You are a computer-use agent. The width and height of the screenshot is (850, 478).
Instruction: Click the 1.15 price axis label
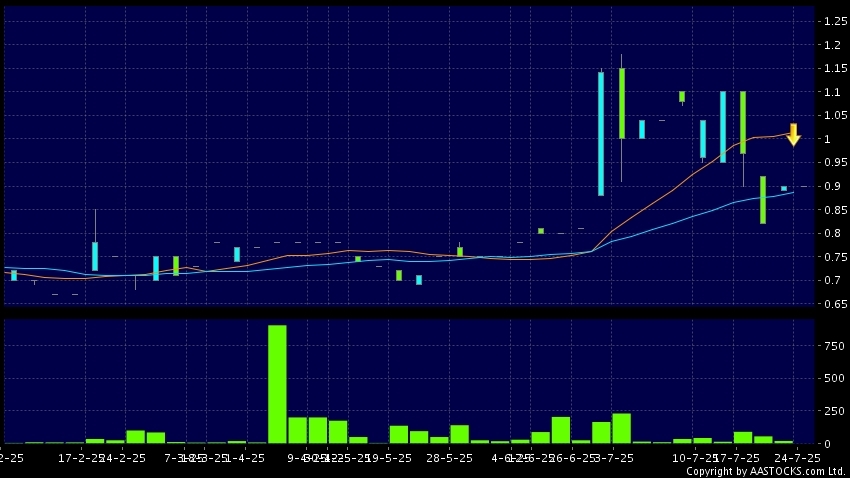click(x=835, y=68)
